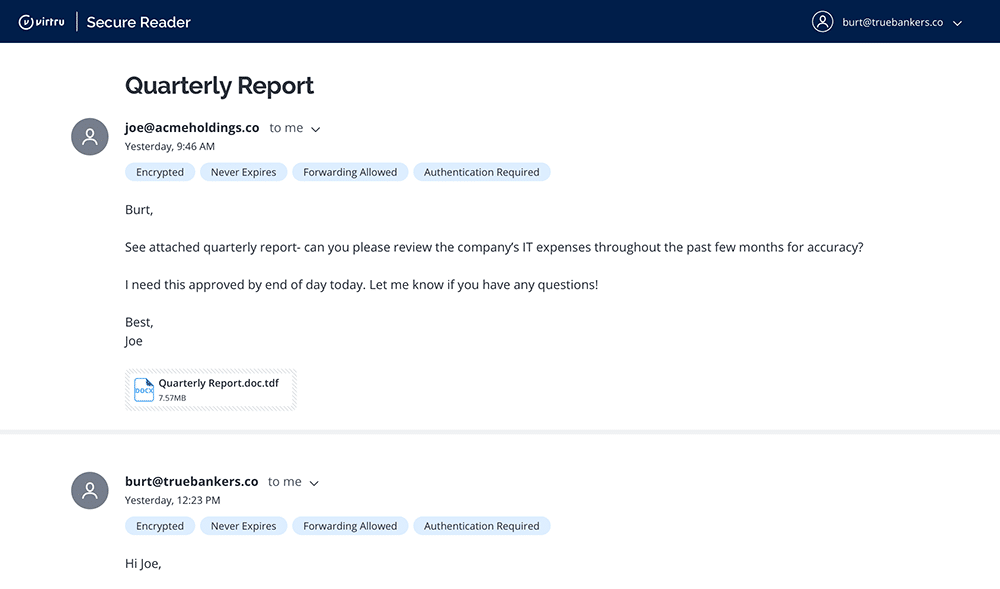Expand recipients chevron on Burt's message

pos(314,483)
